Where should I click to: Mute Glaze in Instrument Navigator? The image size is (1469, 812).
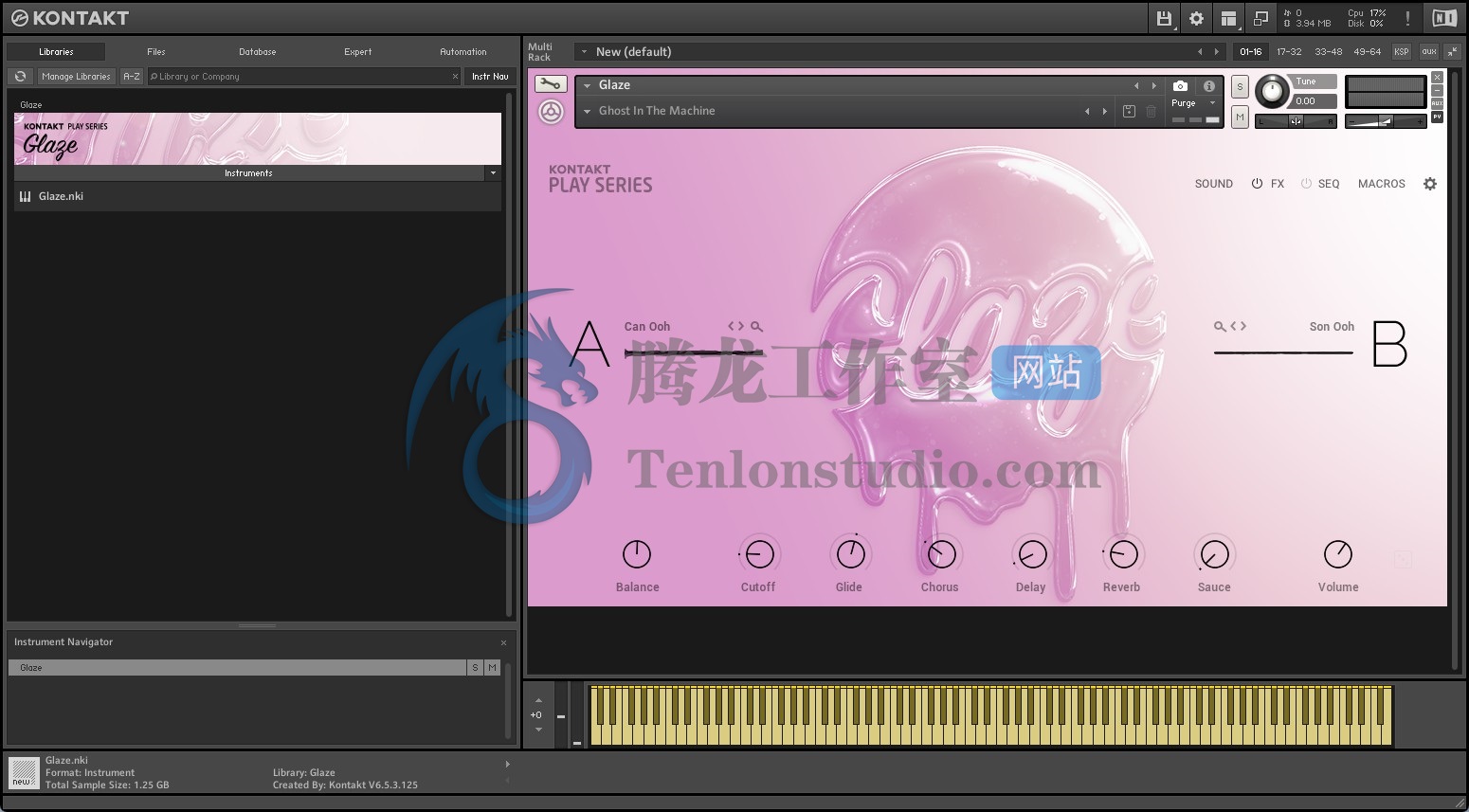pos(492,668)
